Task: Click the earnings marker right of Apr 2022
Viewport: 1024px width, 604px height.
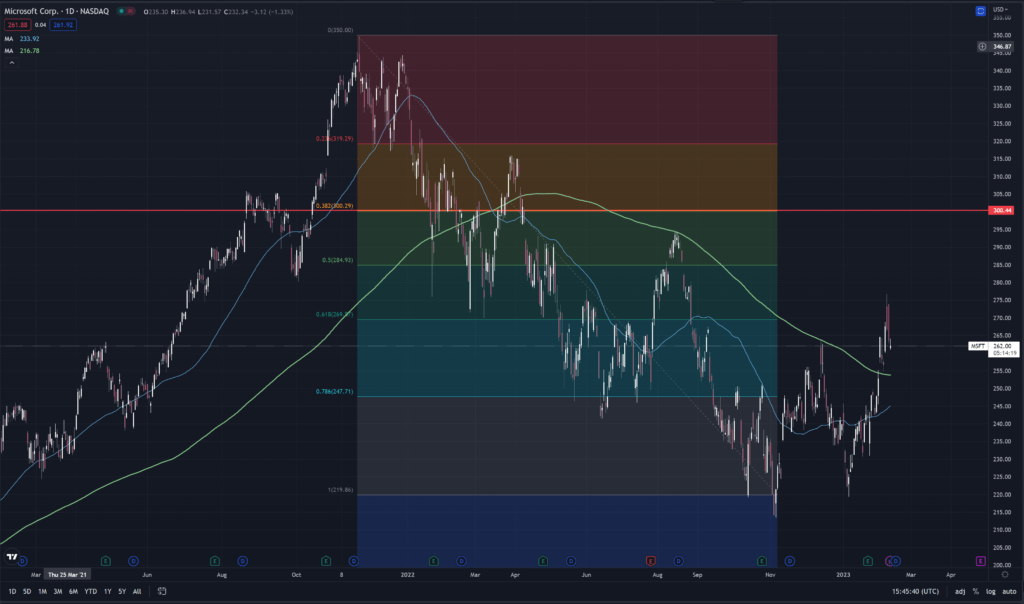Action: (543, 561)
